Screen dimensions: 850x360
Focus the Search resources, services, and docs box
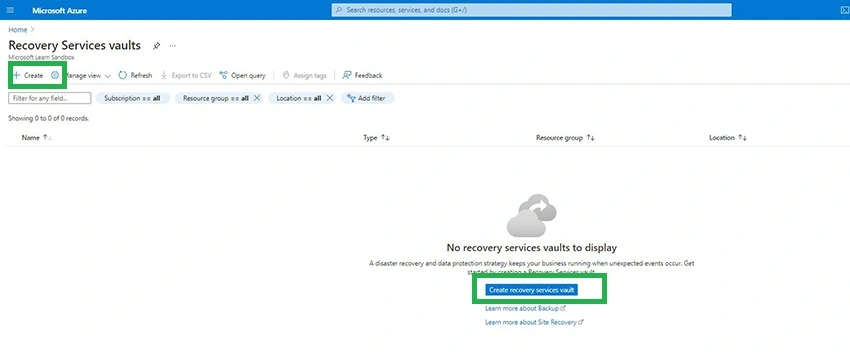pos(531,10)
